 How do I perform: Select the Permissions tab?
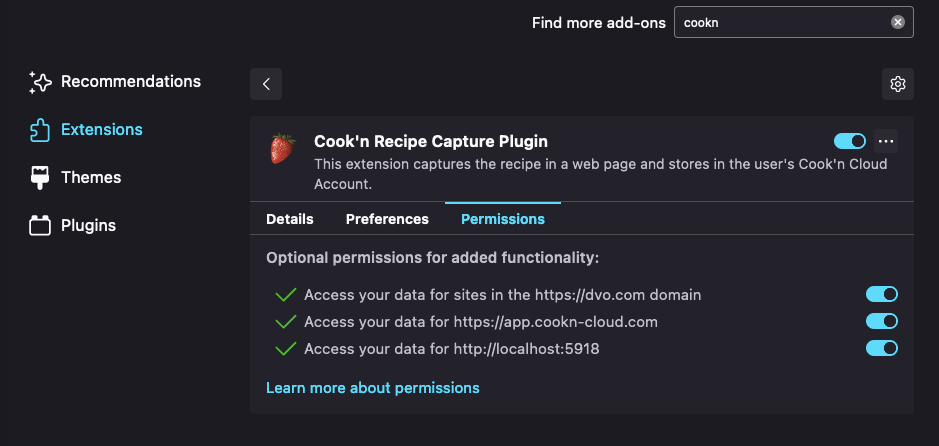503,219
